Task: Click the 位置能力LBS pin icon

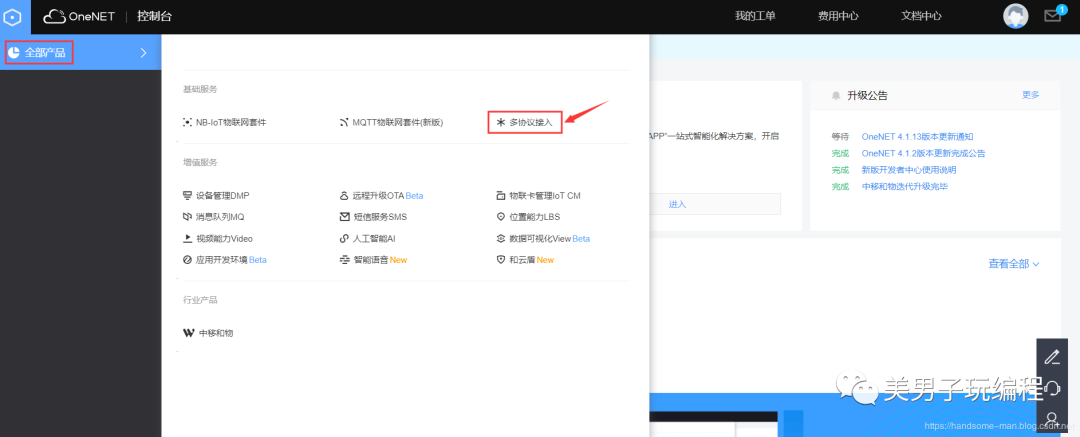Action: click(501, 216)
